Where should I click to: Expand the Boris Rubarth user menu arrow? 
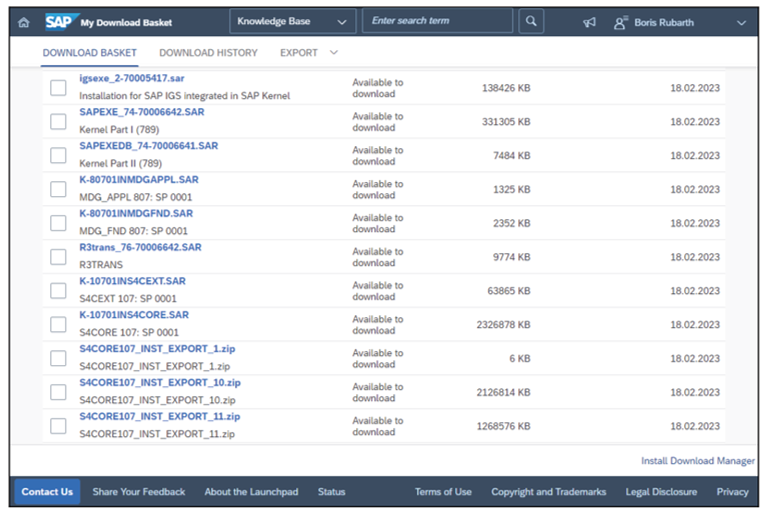pyautogui.click(x=741, y=22)
